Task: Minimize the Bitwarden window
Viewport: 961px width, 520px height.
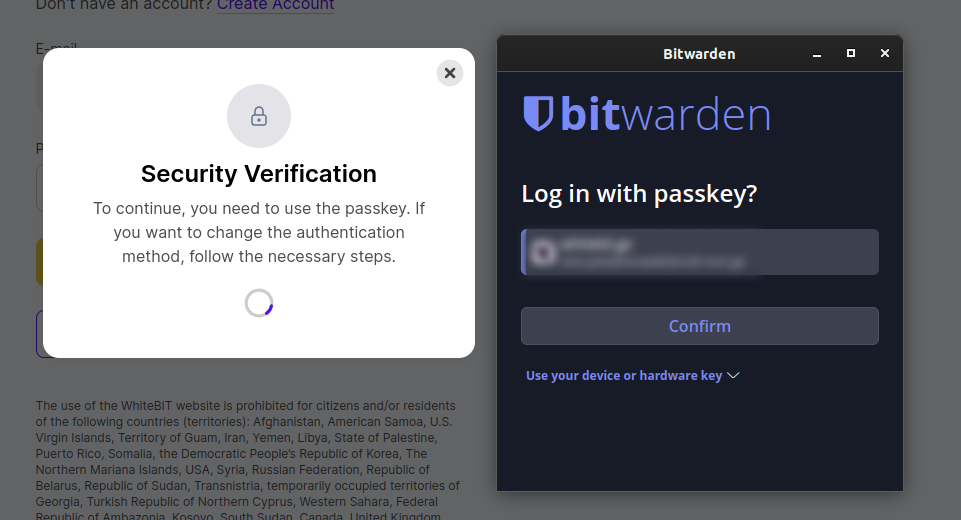Action: click(817, 54)
